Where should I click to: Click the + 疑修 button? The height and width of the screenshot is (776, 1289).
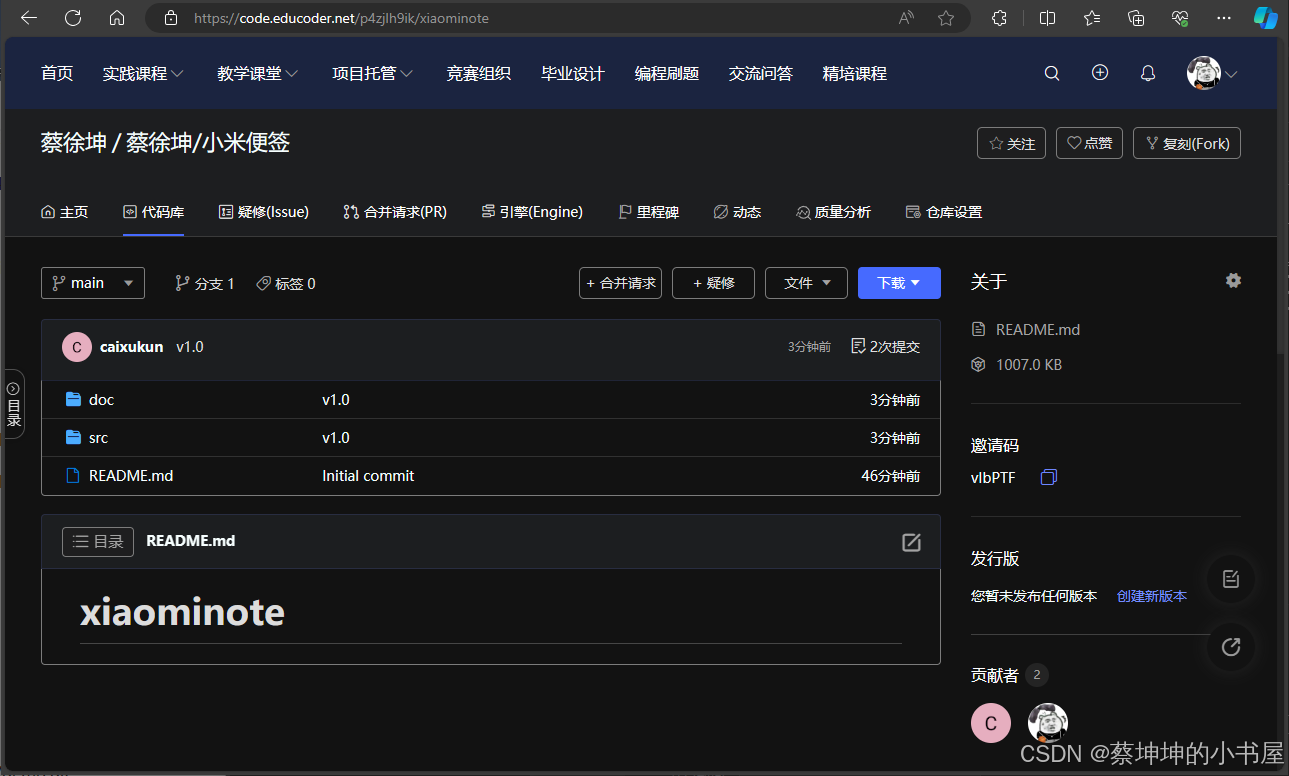(713, 283)
